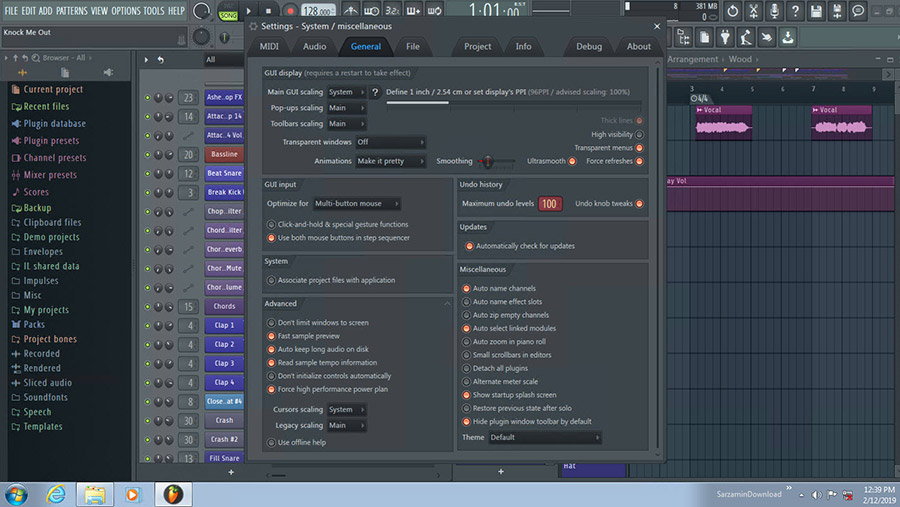This screenshot has width=900, height=507.
Task: Open the PATTERNS menu
Action: (x=72, y=10)
